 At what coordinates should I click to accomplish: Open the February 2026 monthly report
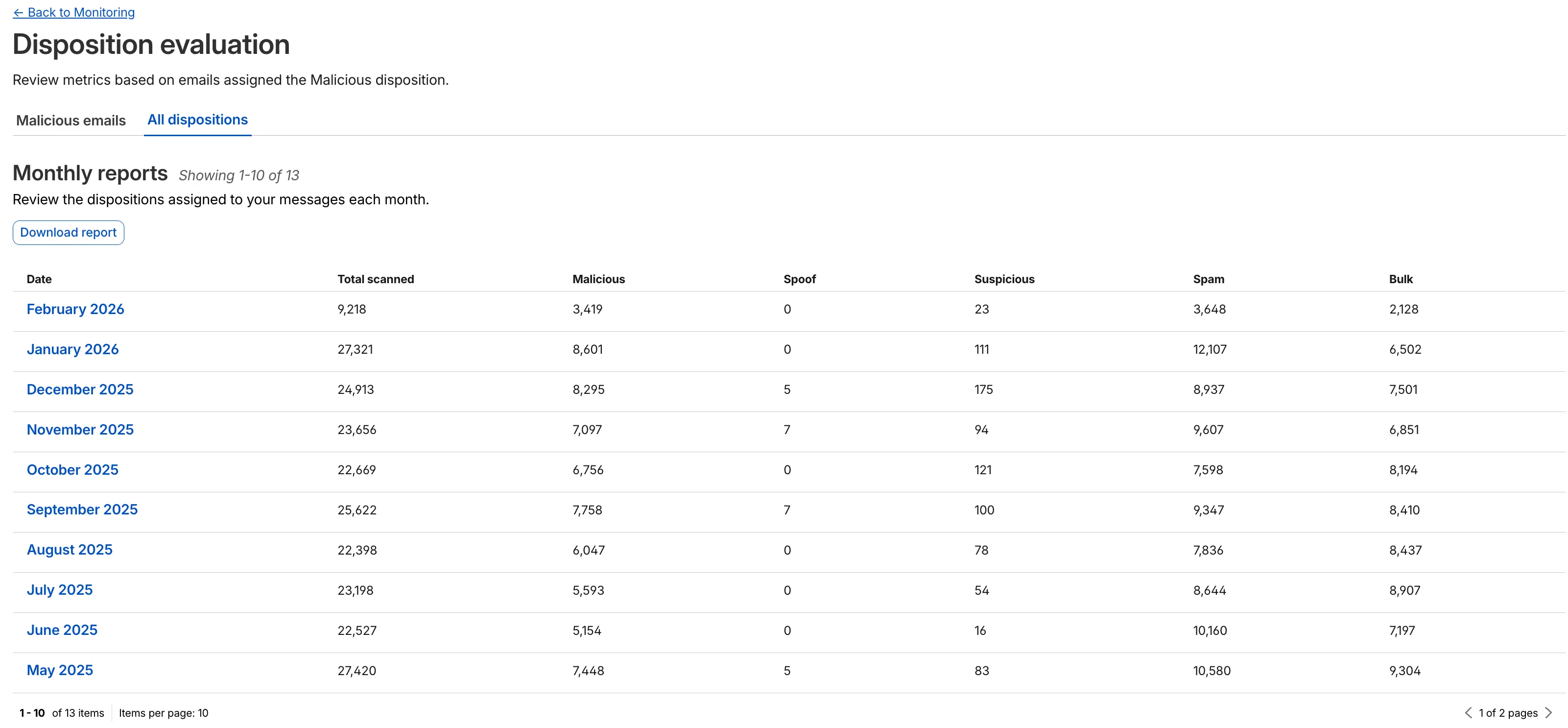pyautogui.click(x=75, y=309)
